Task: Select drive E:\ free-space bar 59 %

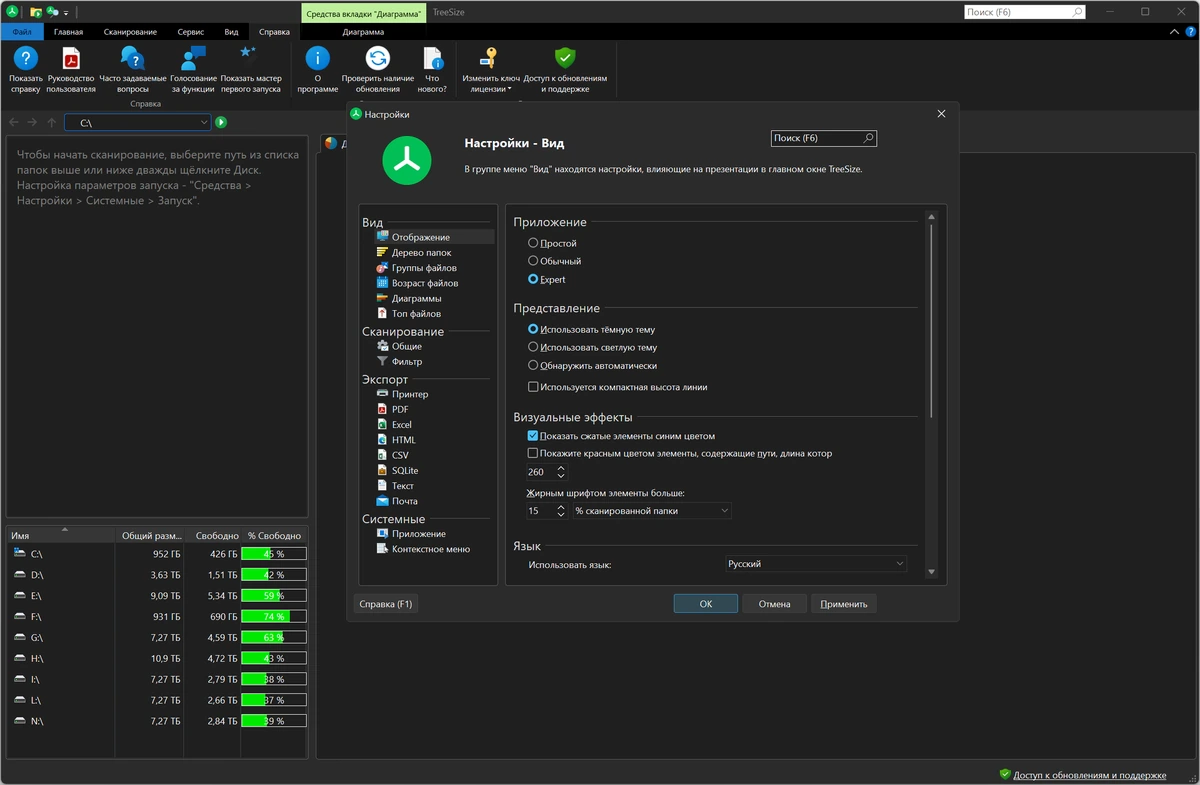Action: (x=273, y=595)
